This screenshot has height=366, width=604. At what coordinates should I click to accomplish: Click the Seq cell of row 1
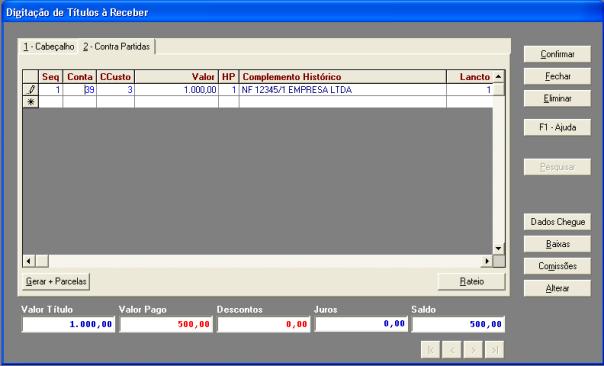click(x=50, y=90)
